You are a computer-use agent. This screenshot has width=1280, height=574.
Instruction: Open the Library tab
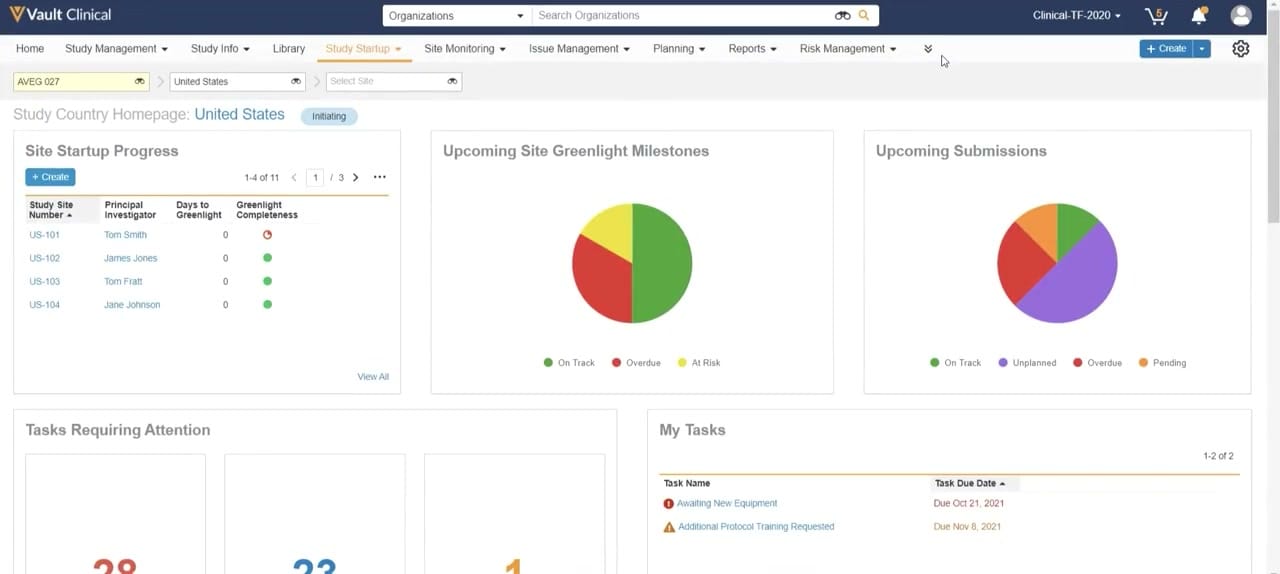[x=289, y=49]
